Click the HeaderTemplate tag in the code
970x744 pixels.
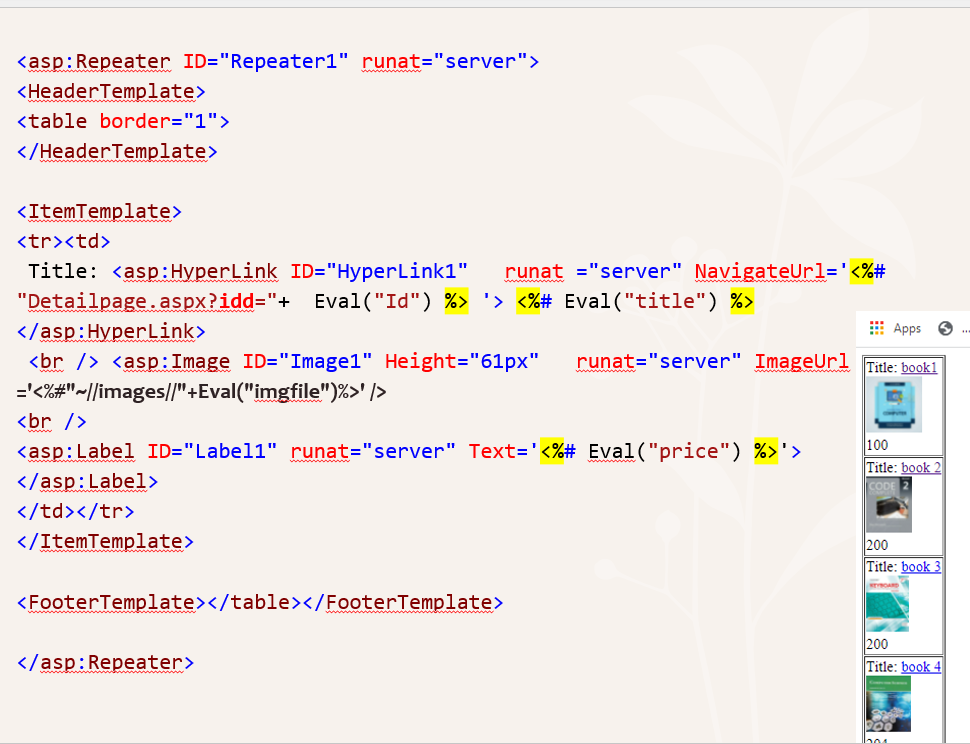pyautogui.click(x=110, y=91)
